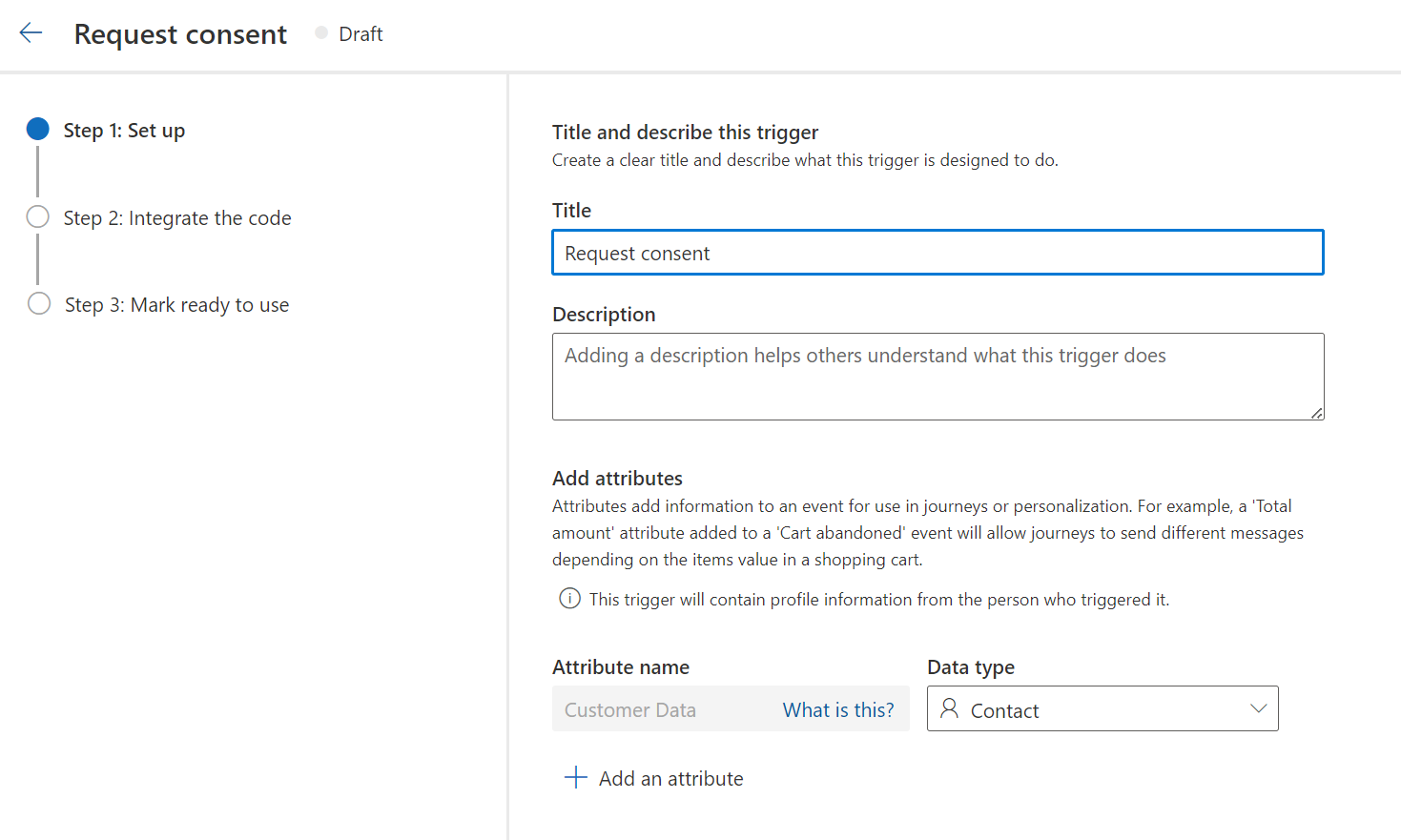Click the info icon about profile information
The width and height of the screenshot is (1401, 840).
(569, 598)
